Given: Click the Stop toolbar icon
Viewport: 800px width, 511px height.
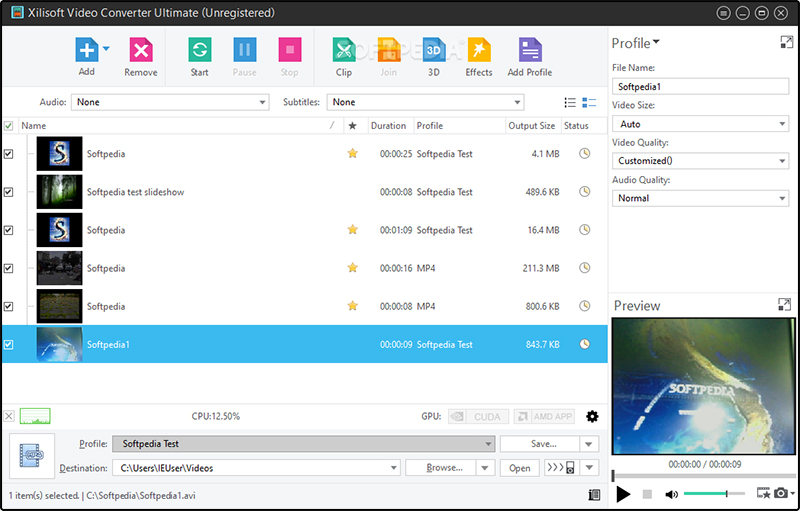Looking at the screenshot, I should [x=290, y=50].
